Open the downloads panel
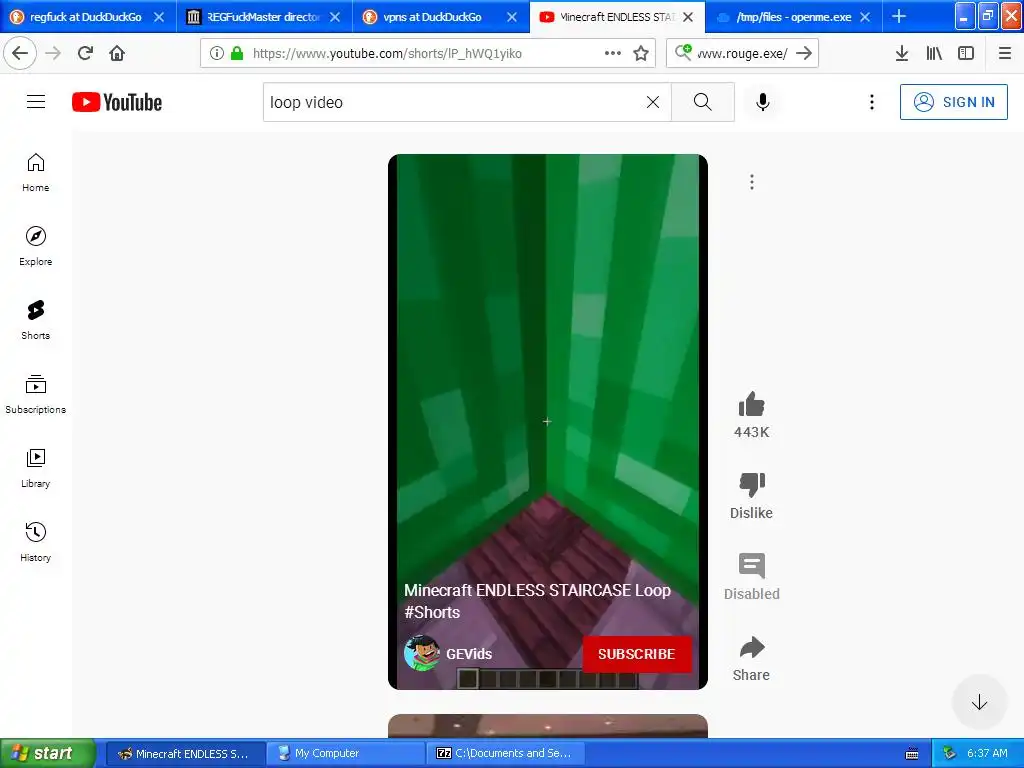 click(x=901, y=53)
